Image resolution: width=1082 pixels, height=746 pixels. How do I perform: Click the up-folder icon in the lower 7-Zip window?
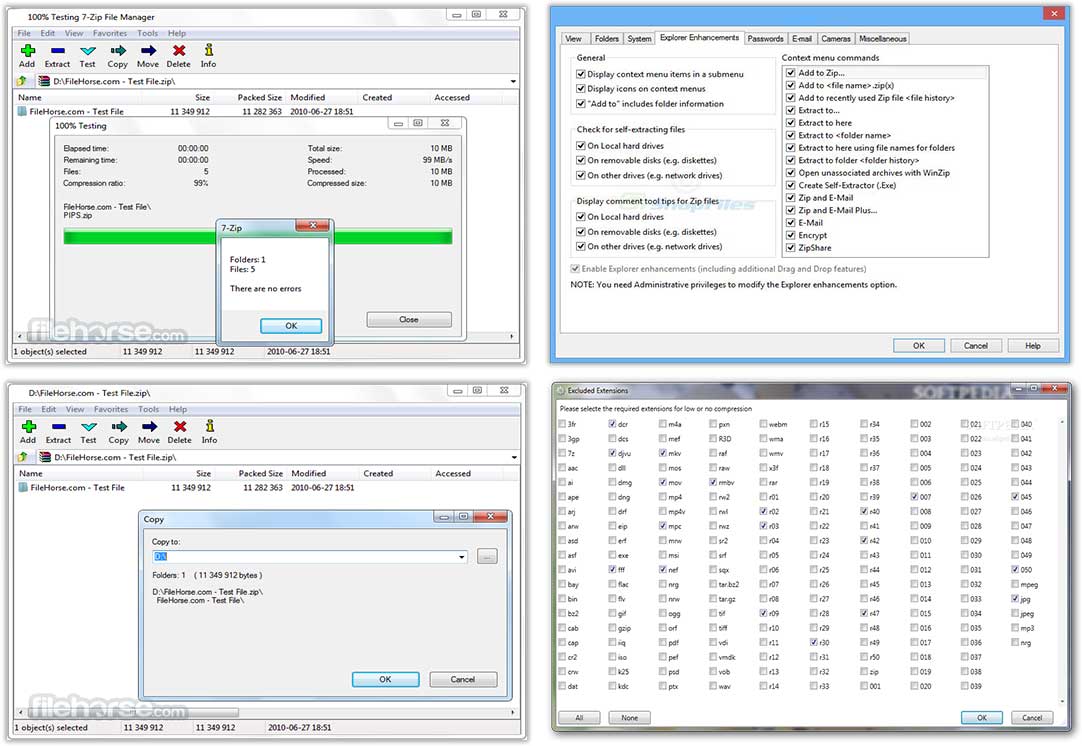22,457
